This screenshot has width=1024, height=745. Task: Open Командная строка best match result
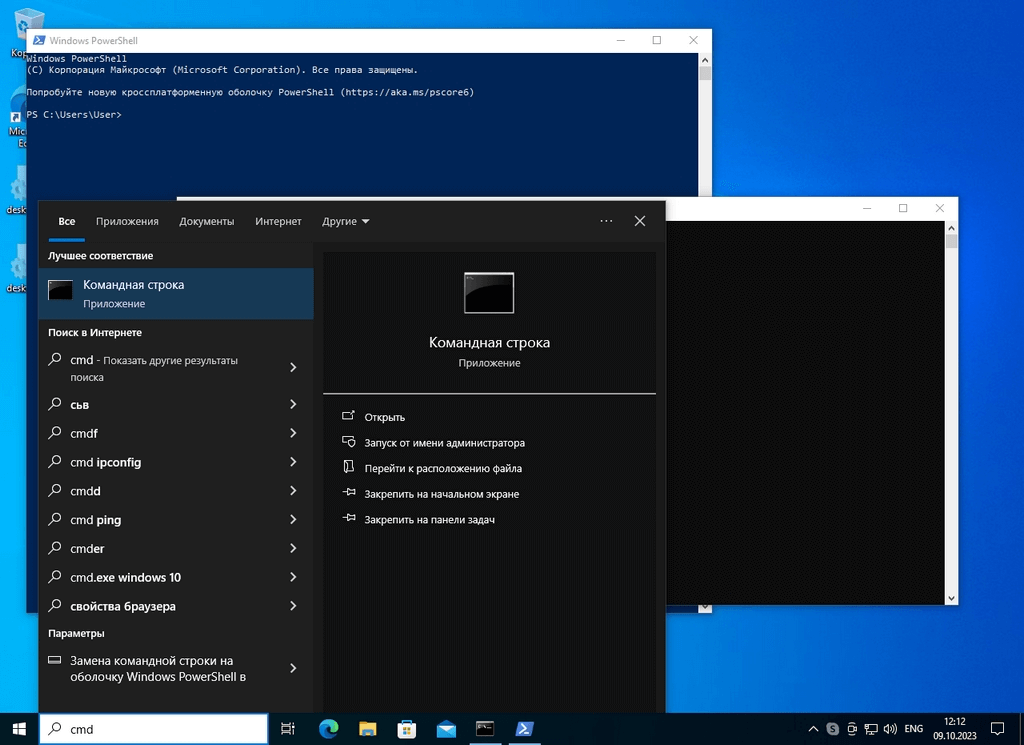tap(176, 293)
